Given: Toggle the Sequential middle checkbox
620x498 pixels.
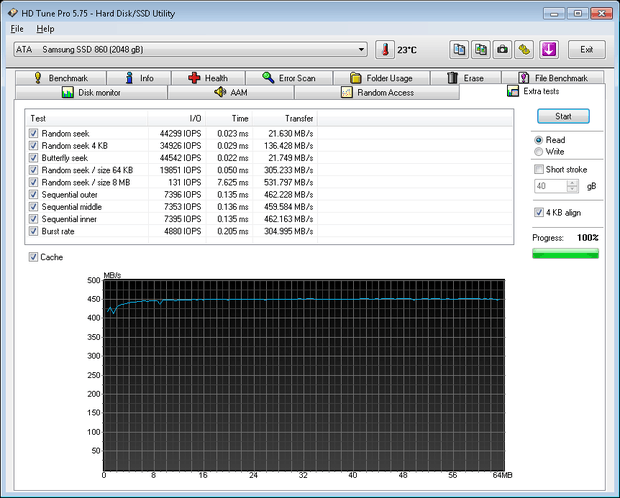Looking at the screenshot, I should point(33,207).
